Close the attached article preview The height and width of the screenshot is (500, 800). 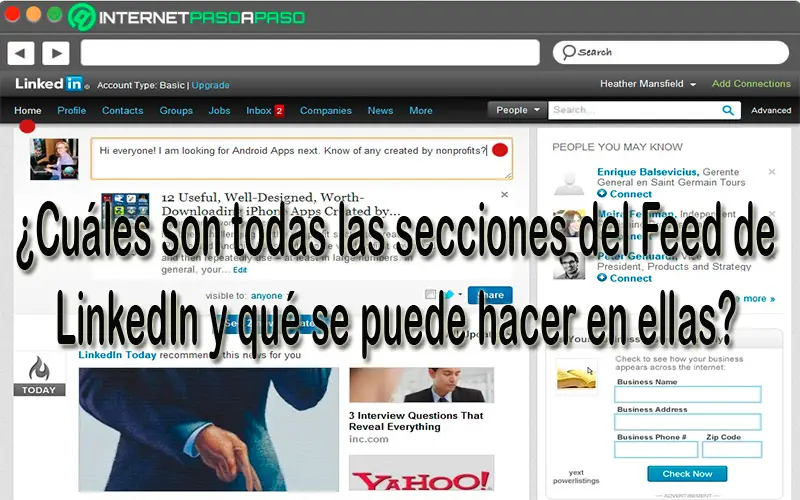click(504, 194)
